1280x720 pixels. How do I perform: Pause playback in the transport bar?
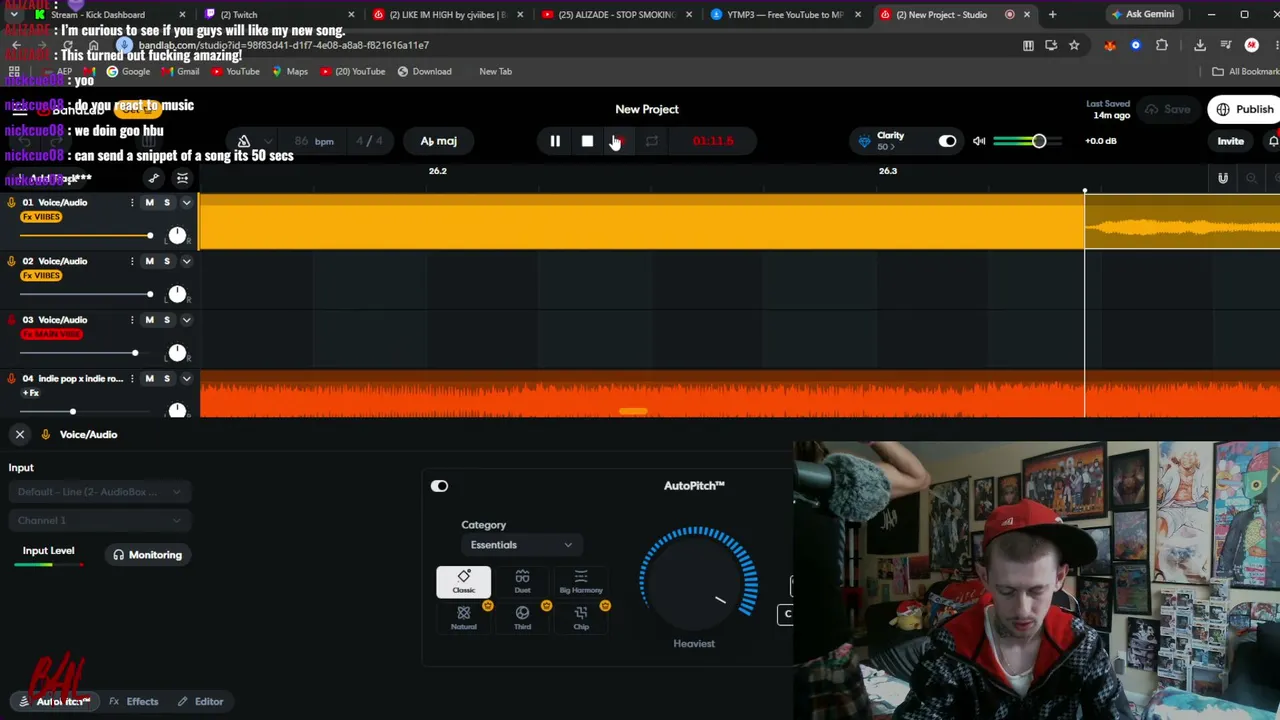555,141
